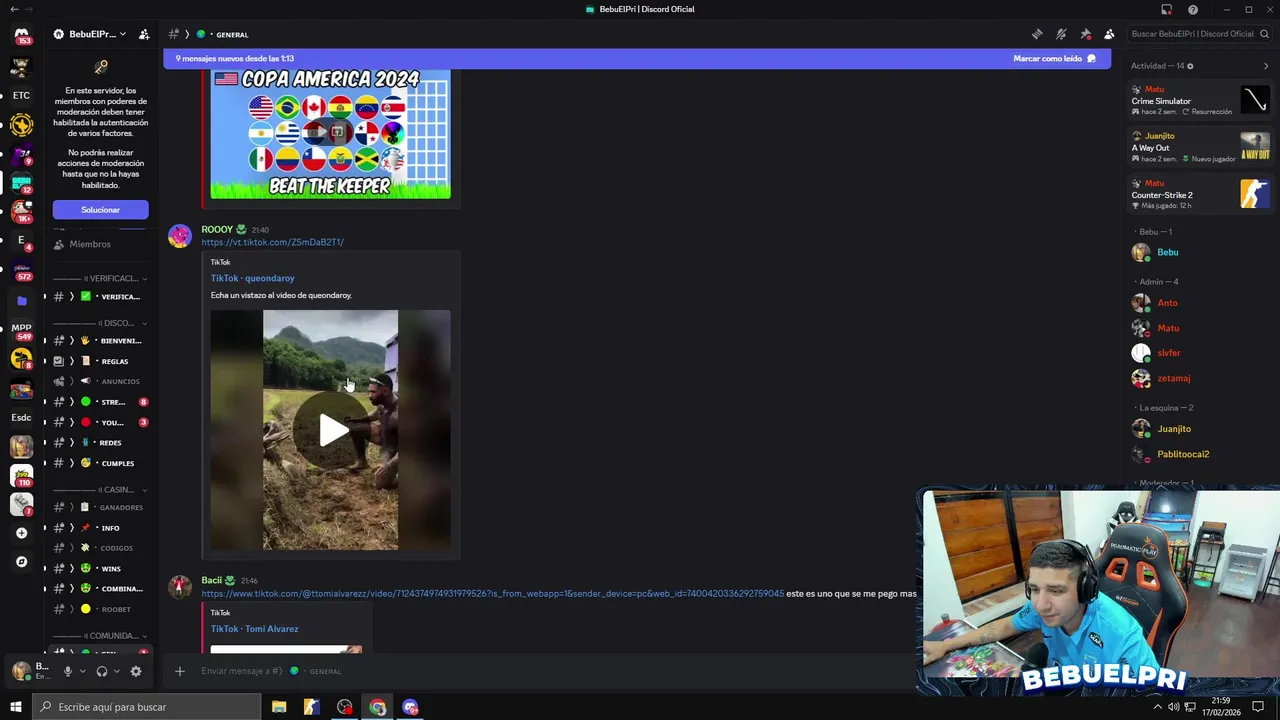Open the server folder icon

[21, 300]
